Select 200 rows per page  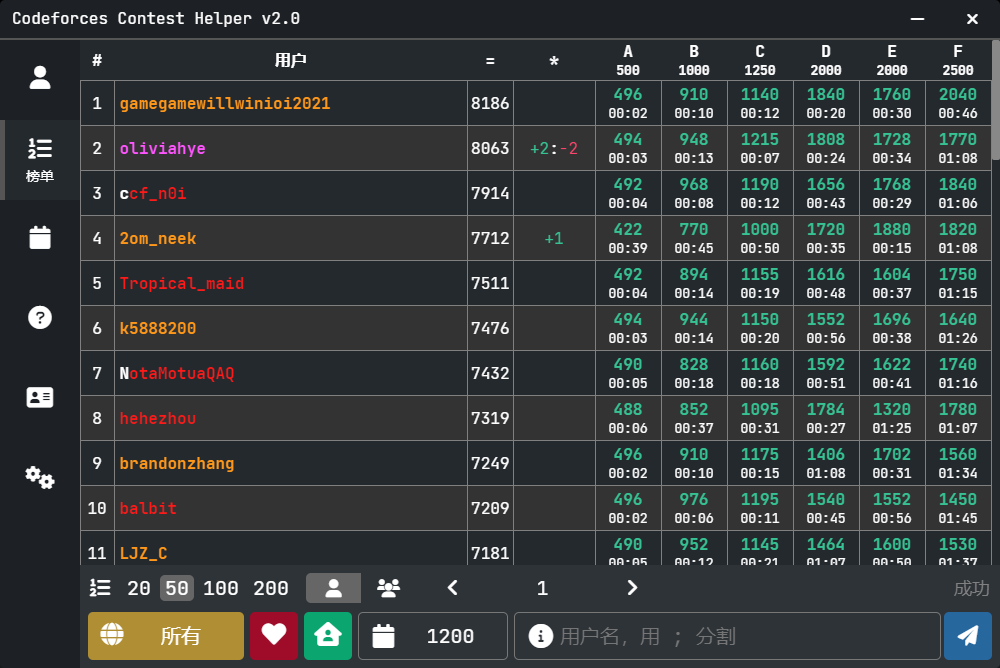click(x=271, y=588)
